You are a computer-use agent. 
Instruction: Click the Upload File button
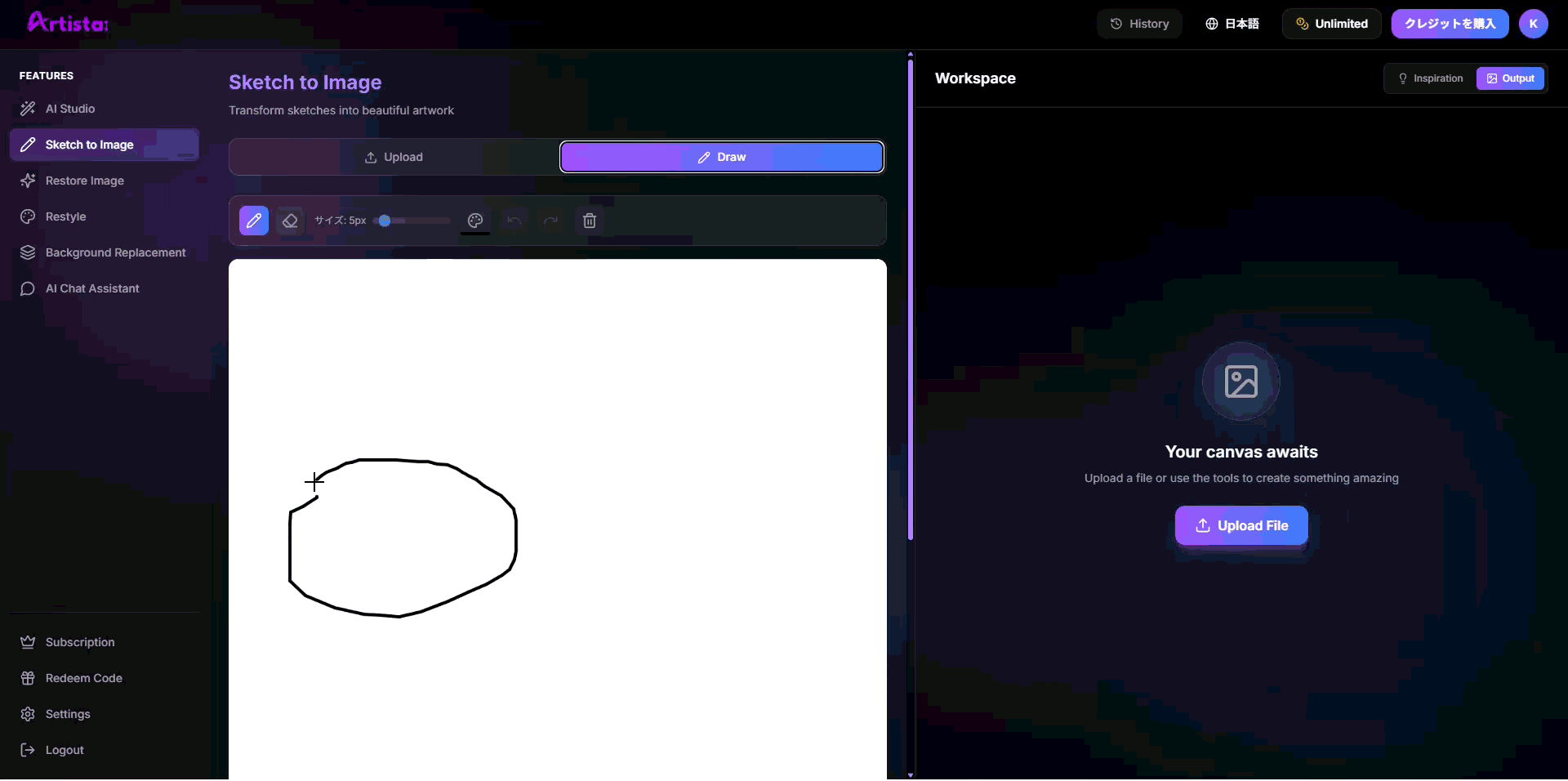(1241, 525)
